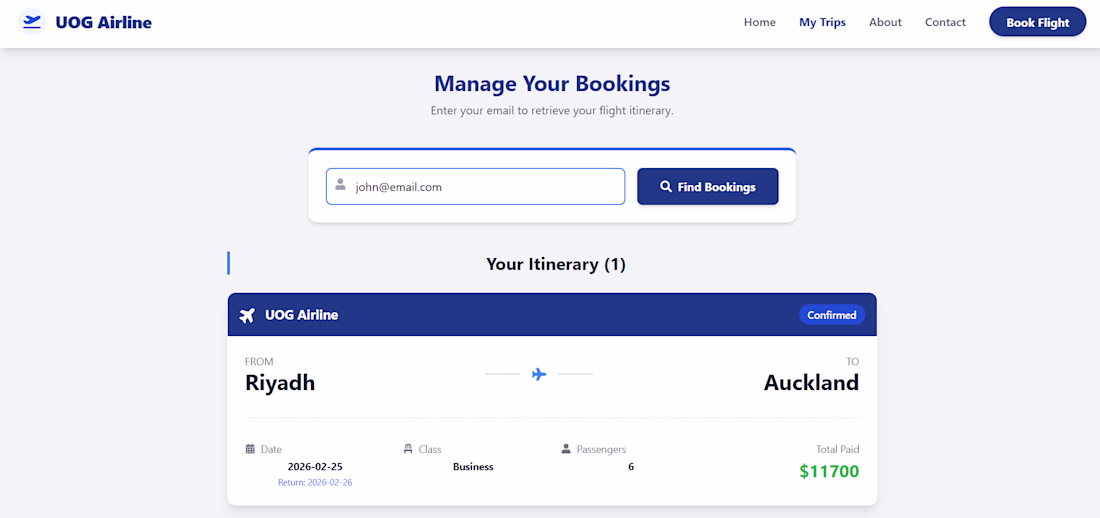The image size is (1100, 518).
Task: Click the UOG Airline brand name
Action: click(x=103, y=22)
